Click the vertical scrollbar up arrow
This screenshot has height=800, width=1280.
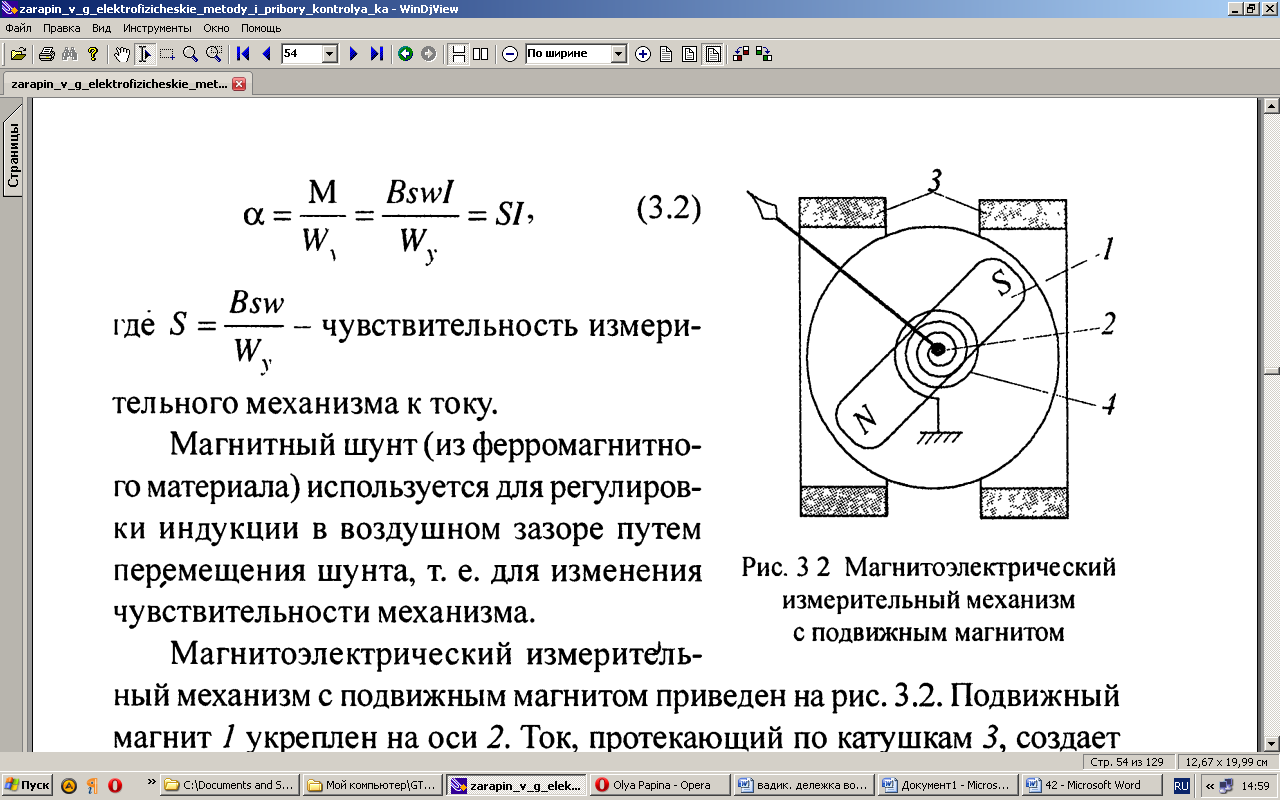(1271, 107)
